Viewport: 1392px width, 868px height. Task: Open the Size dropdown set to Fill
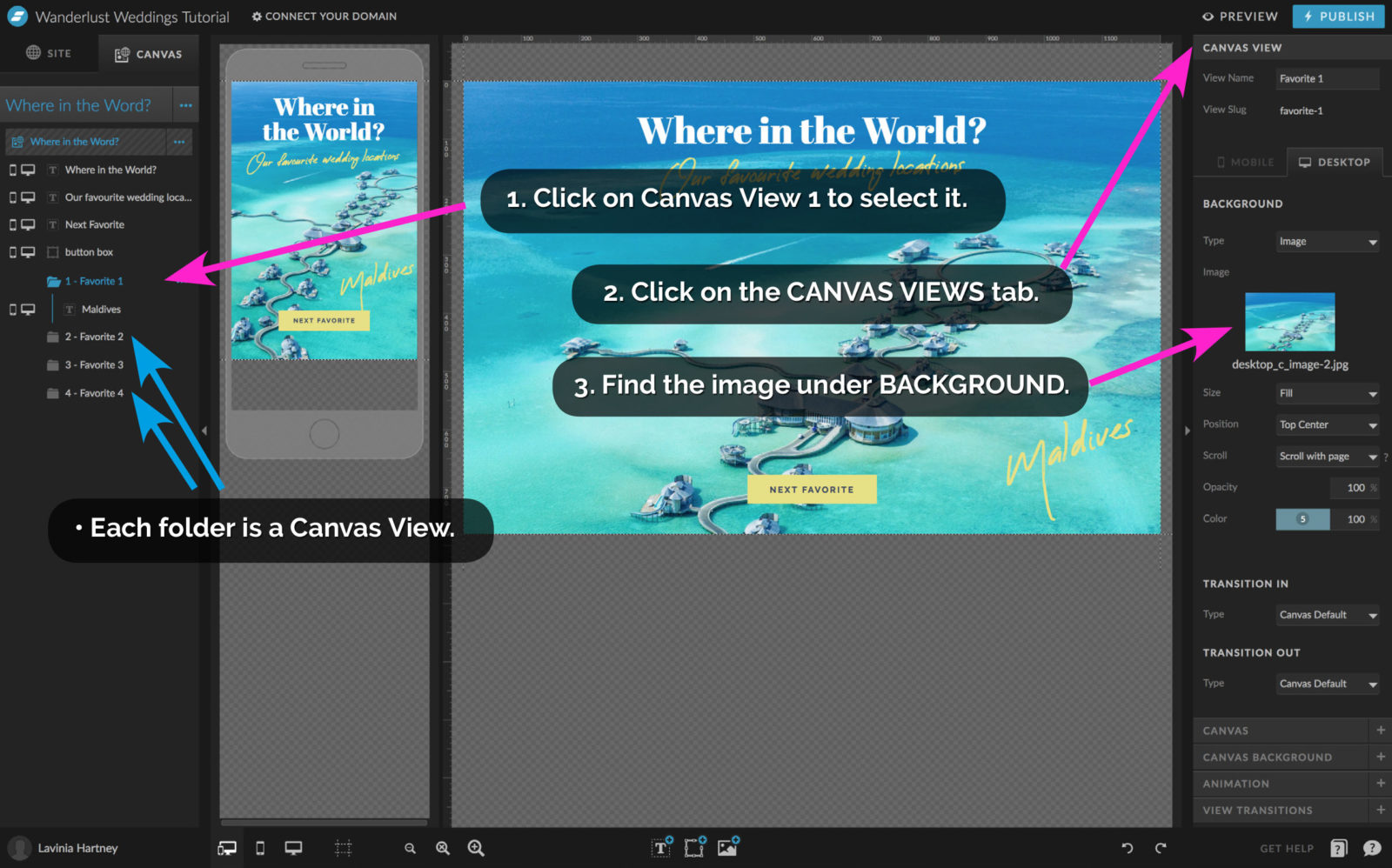point(1327,393)
